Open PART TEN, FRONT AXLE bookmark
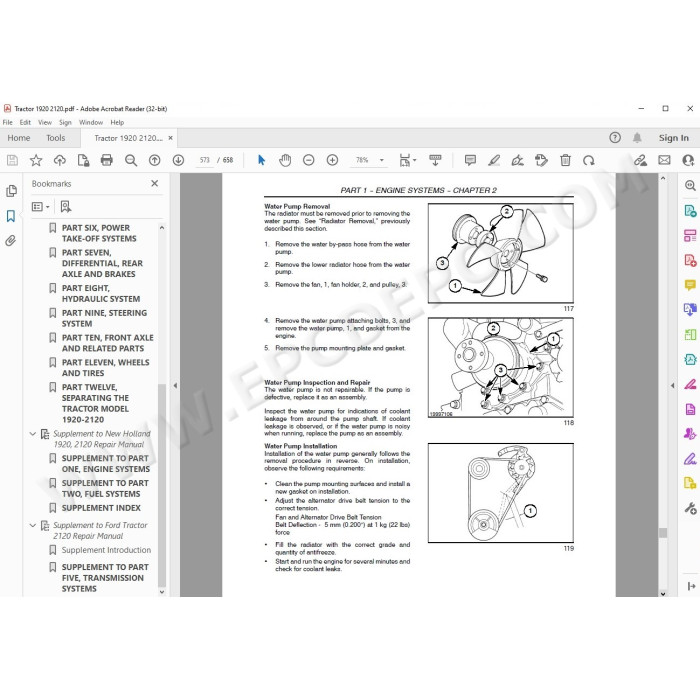 tap(108, 343)
